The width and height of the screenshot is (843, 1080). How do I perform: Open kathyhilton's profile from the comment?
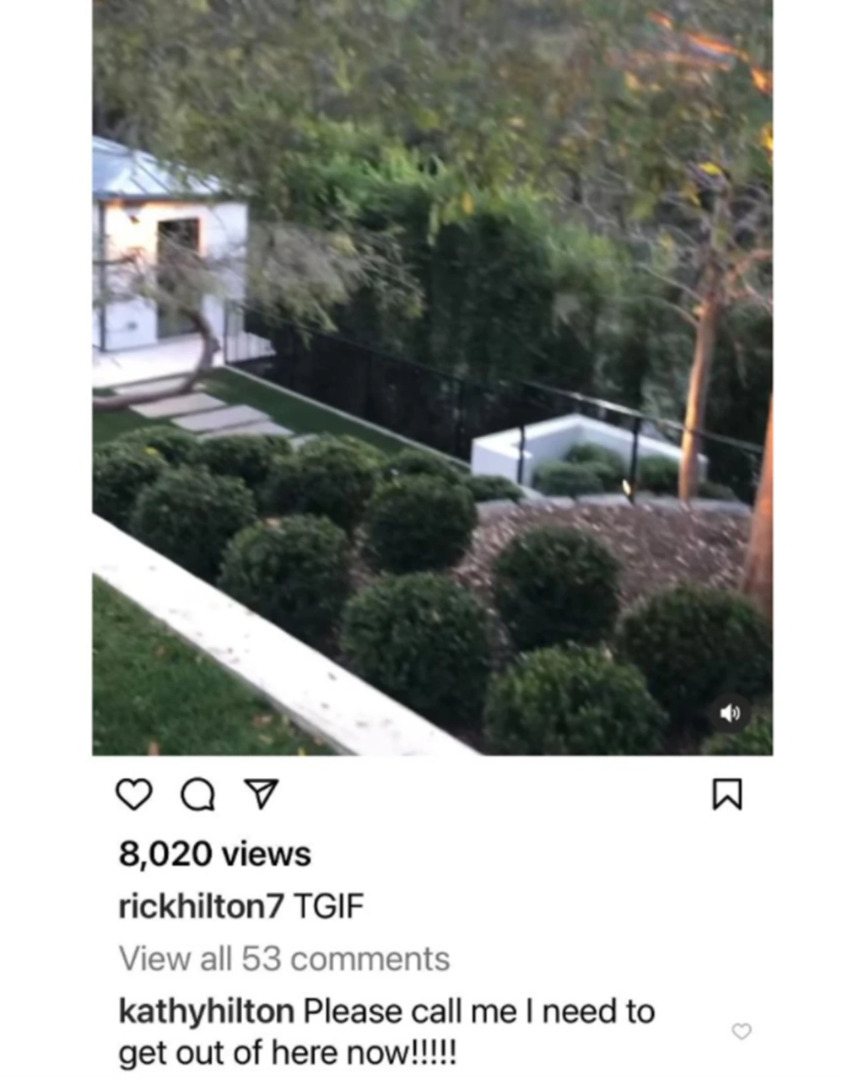pyautogui.click(x=207, y=1011)
